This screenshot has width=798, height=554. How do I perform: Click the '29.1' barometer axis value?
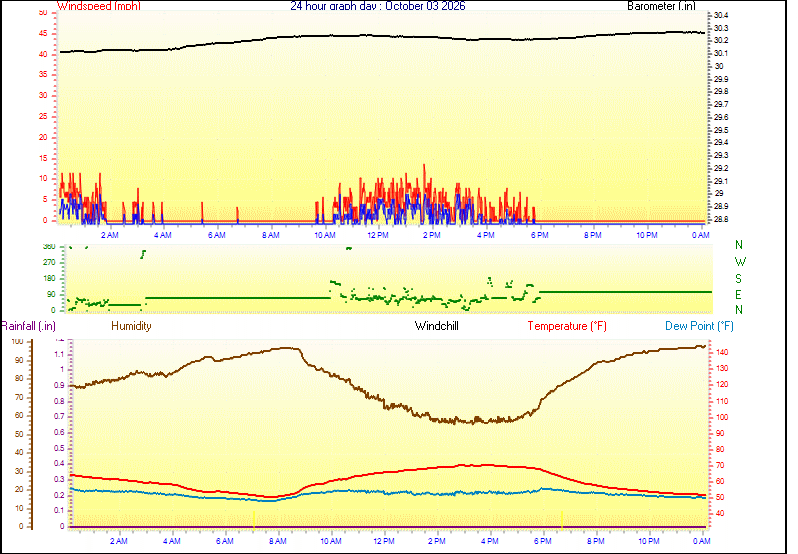[721, 181]
